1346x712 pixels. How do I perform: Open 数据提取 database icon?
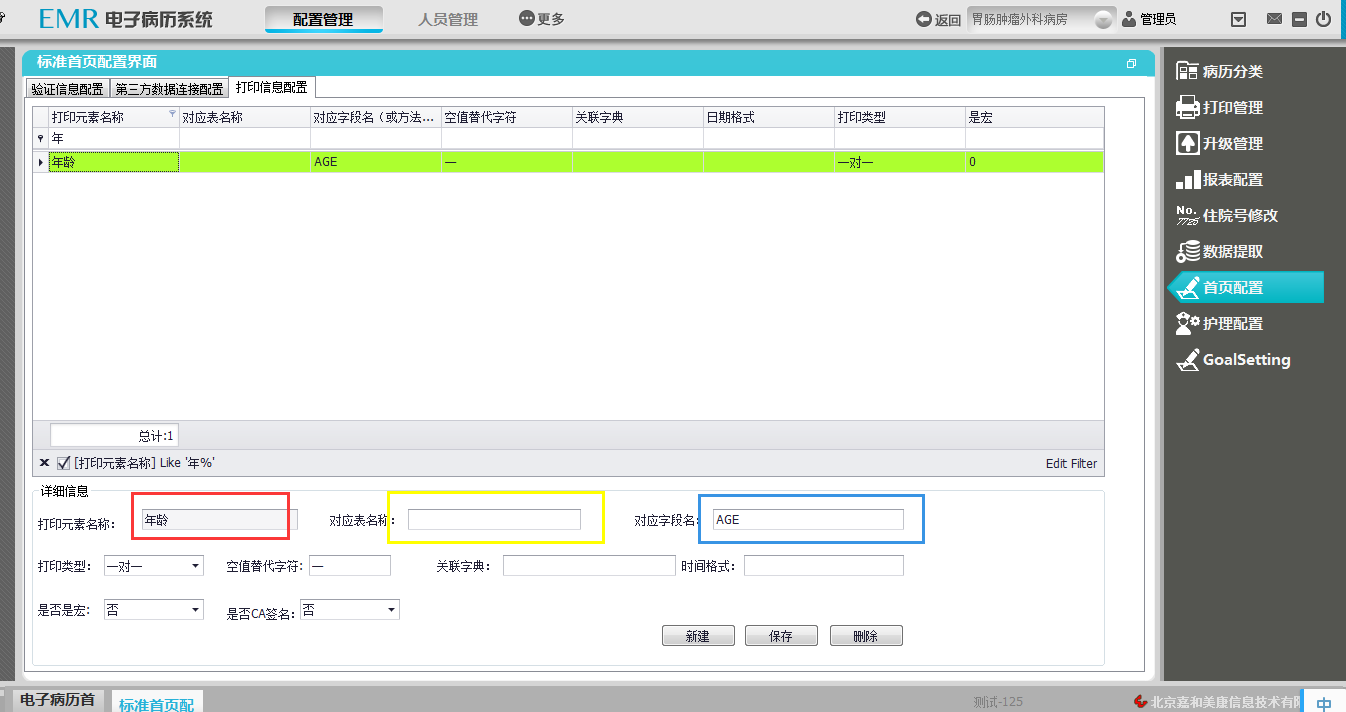coord(1187,251)
